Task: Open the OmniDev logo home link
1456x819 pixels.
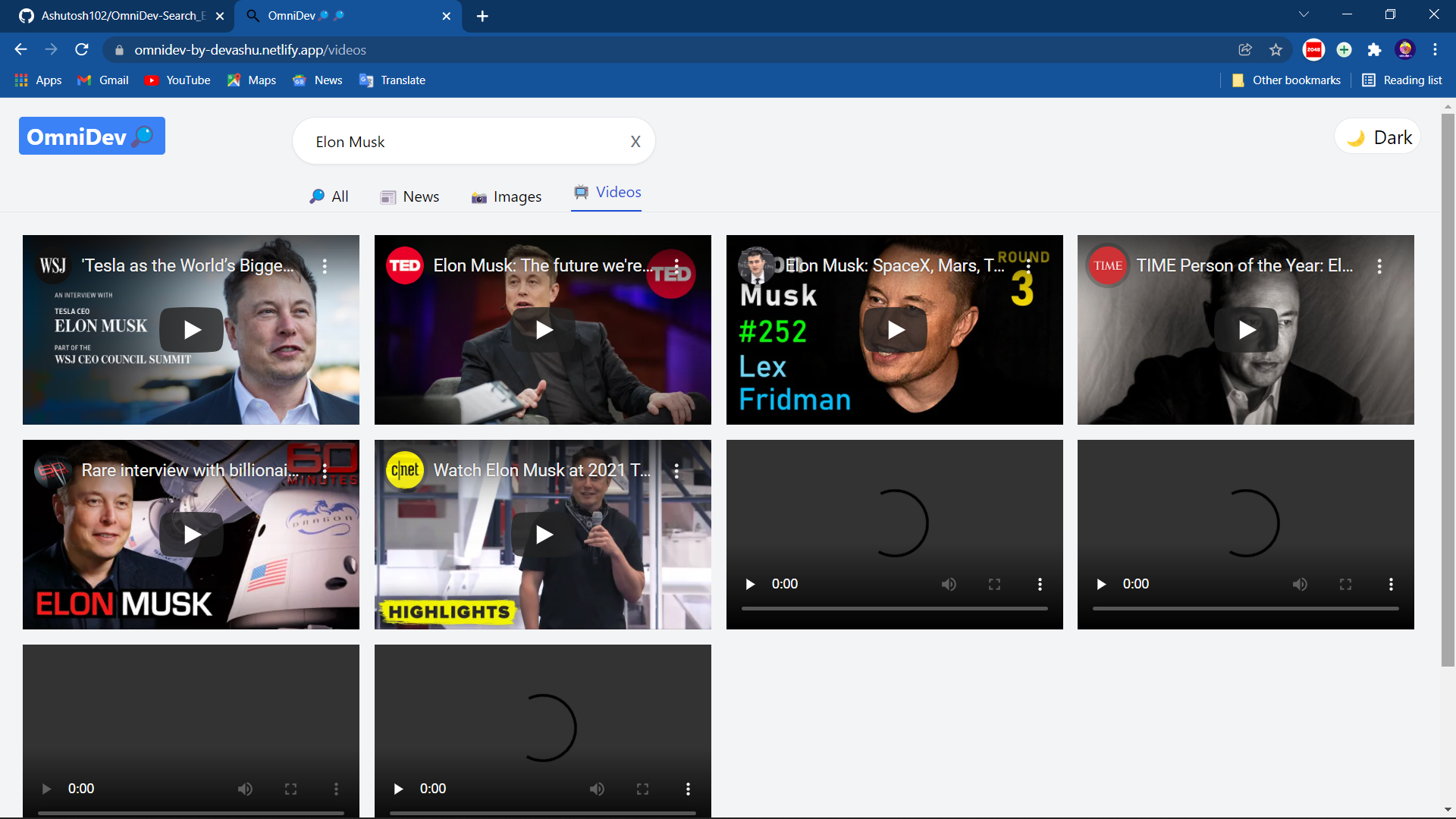Action: [x=91, y=136]
